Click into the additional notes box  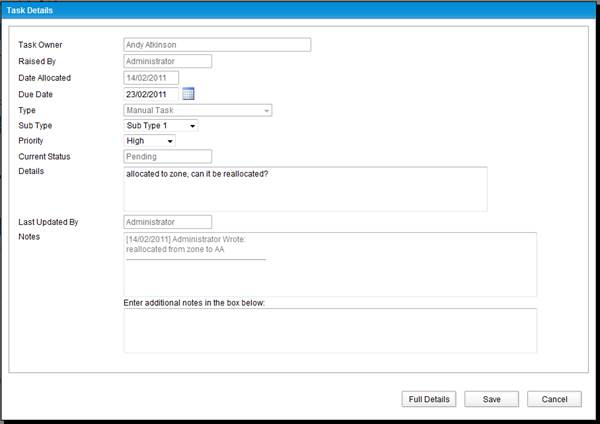coord(330,331)
